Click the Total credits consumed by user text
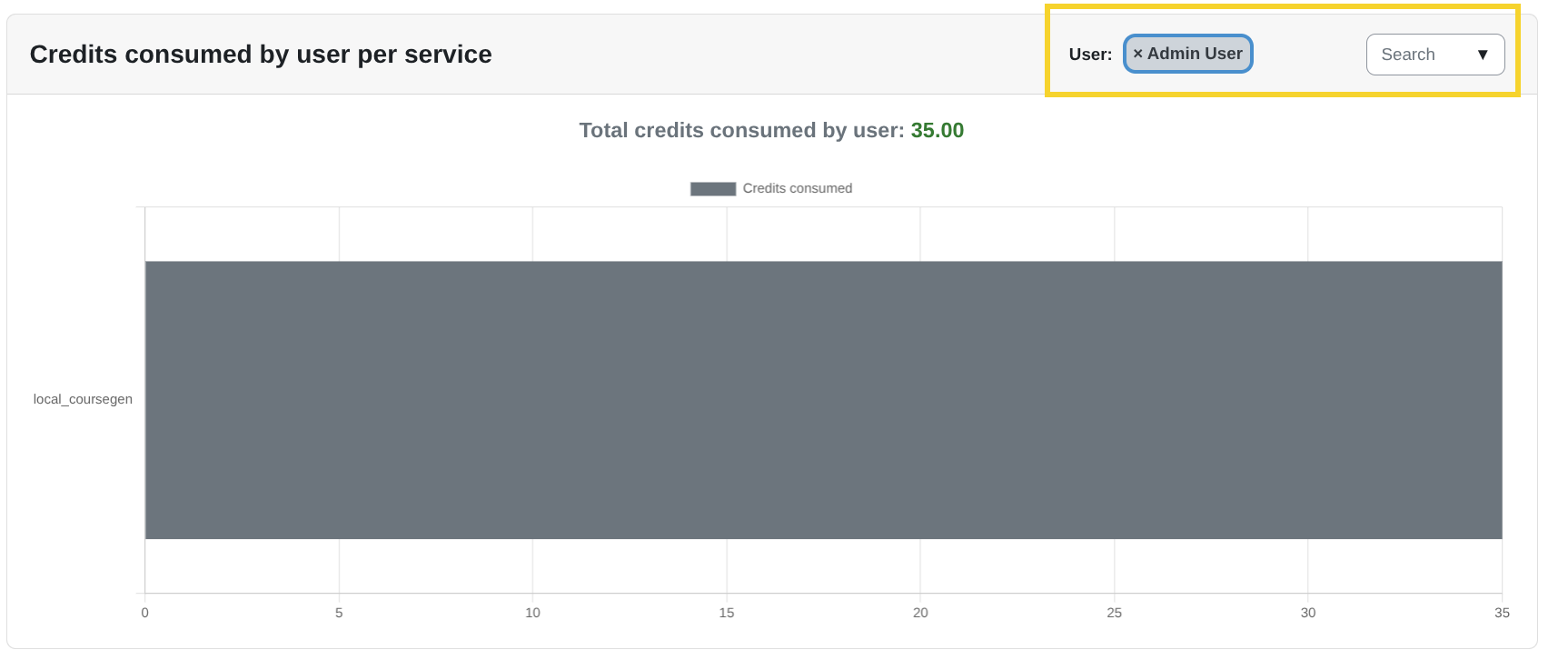 [741, 130]
